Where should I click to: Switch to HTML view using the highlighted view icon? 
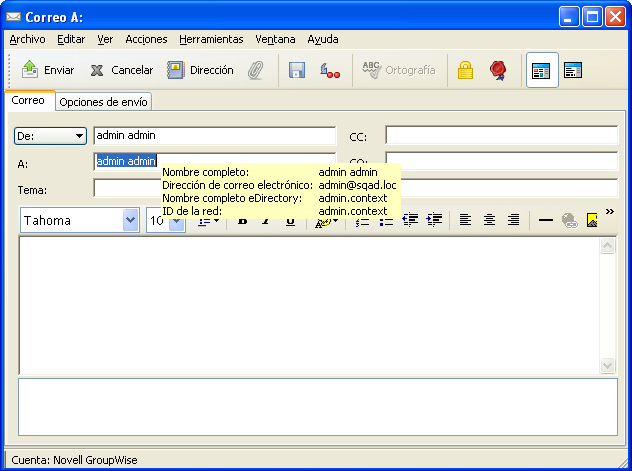[x=542, y=71]
